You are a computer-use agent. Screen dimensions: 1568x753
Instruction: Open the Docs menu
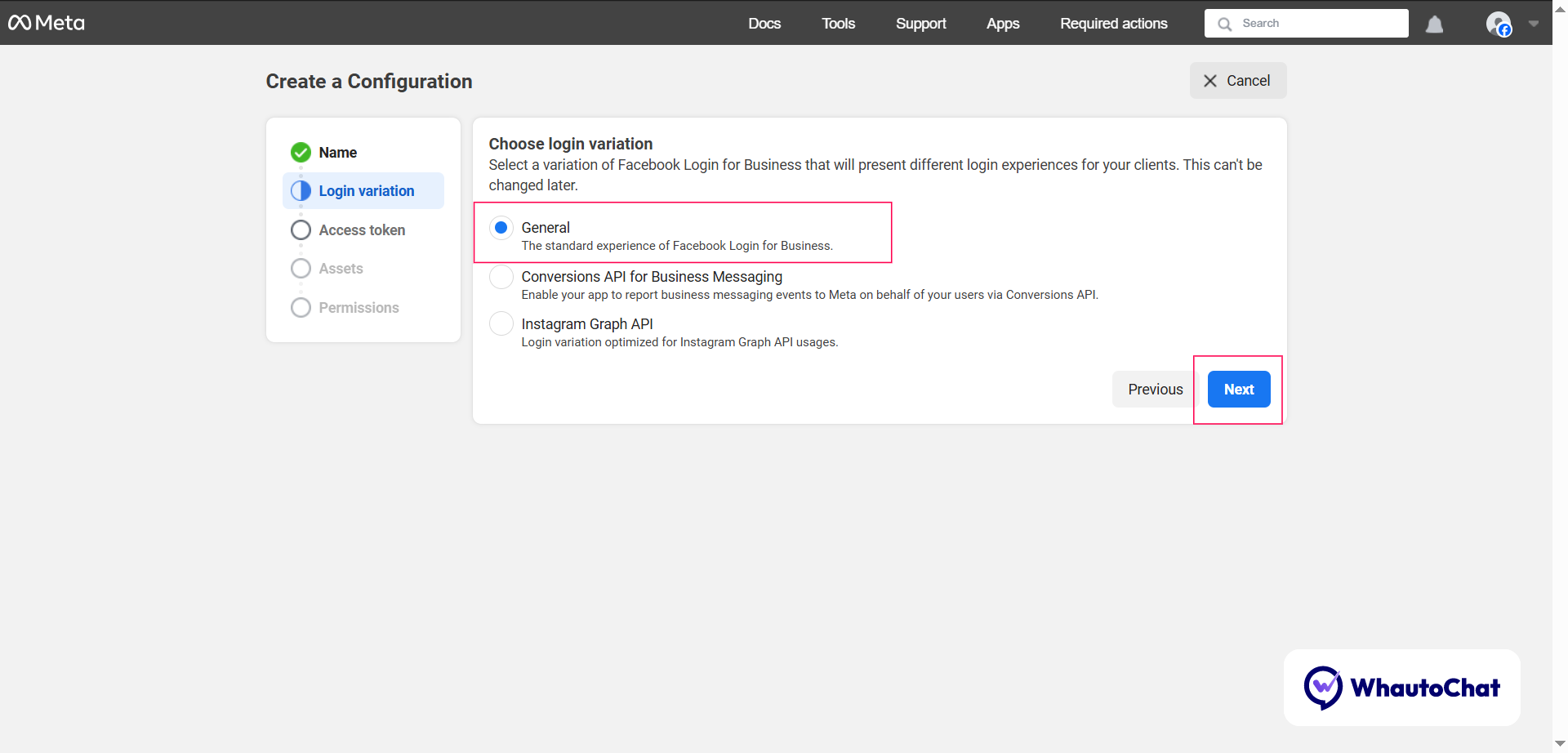(764, 24)
